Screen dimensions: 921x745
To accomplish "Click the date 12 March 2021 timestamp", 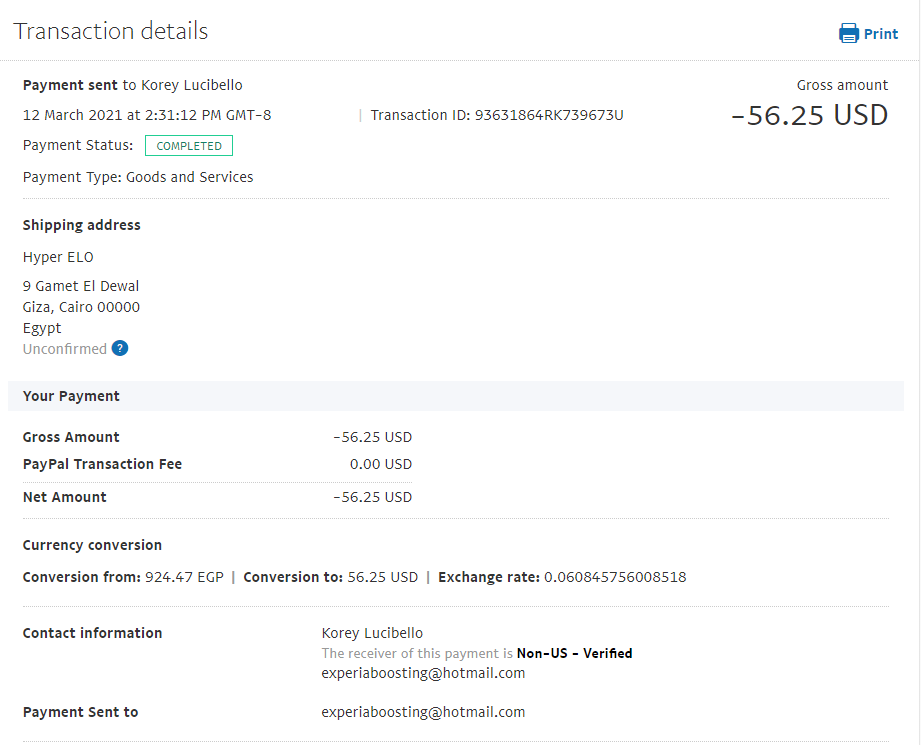I will [x=147, y=115].
